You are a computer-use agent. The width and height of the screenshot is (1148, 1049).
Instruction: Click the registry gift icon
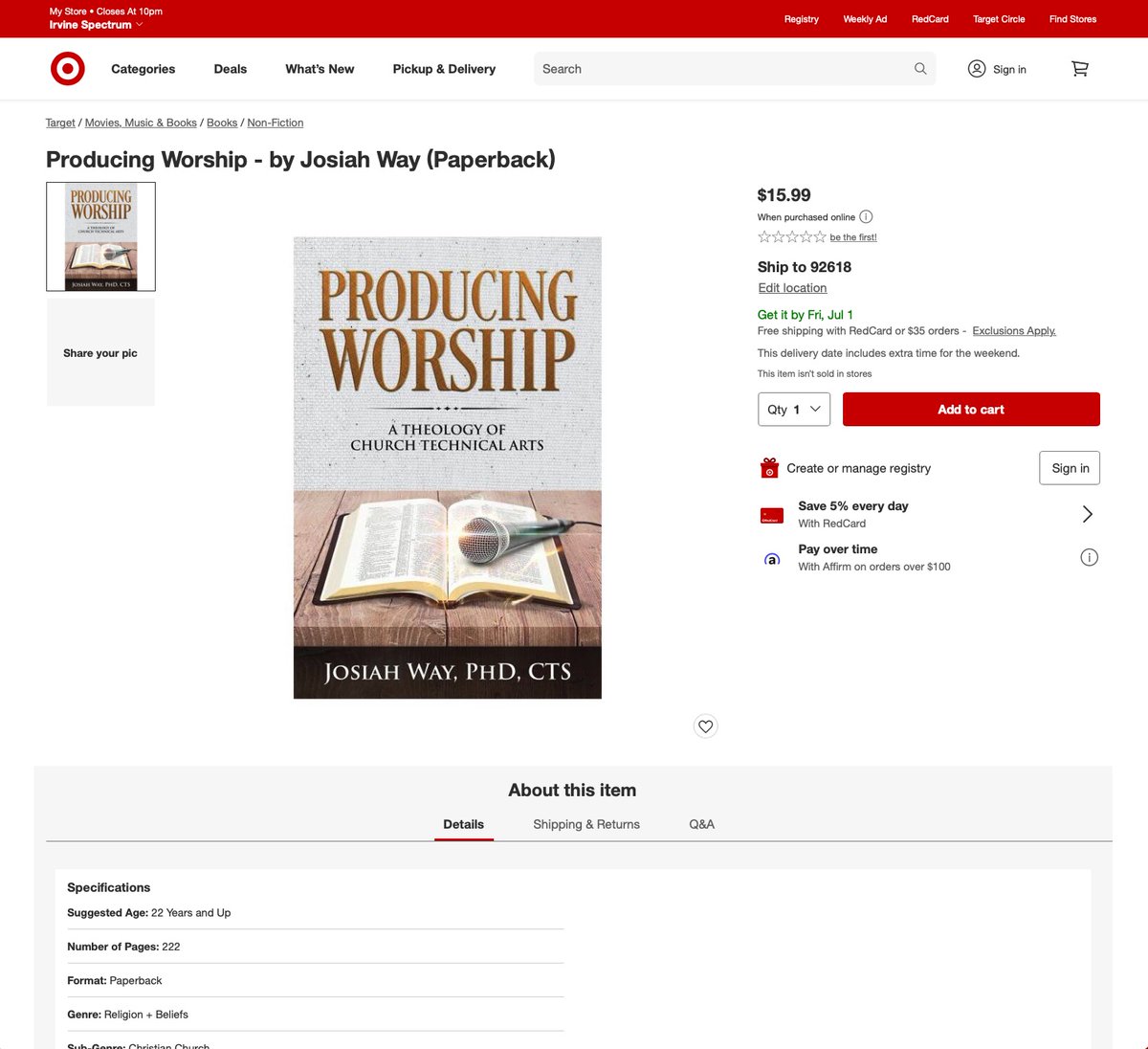[x=769, y=468]
